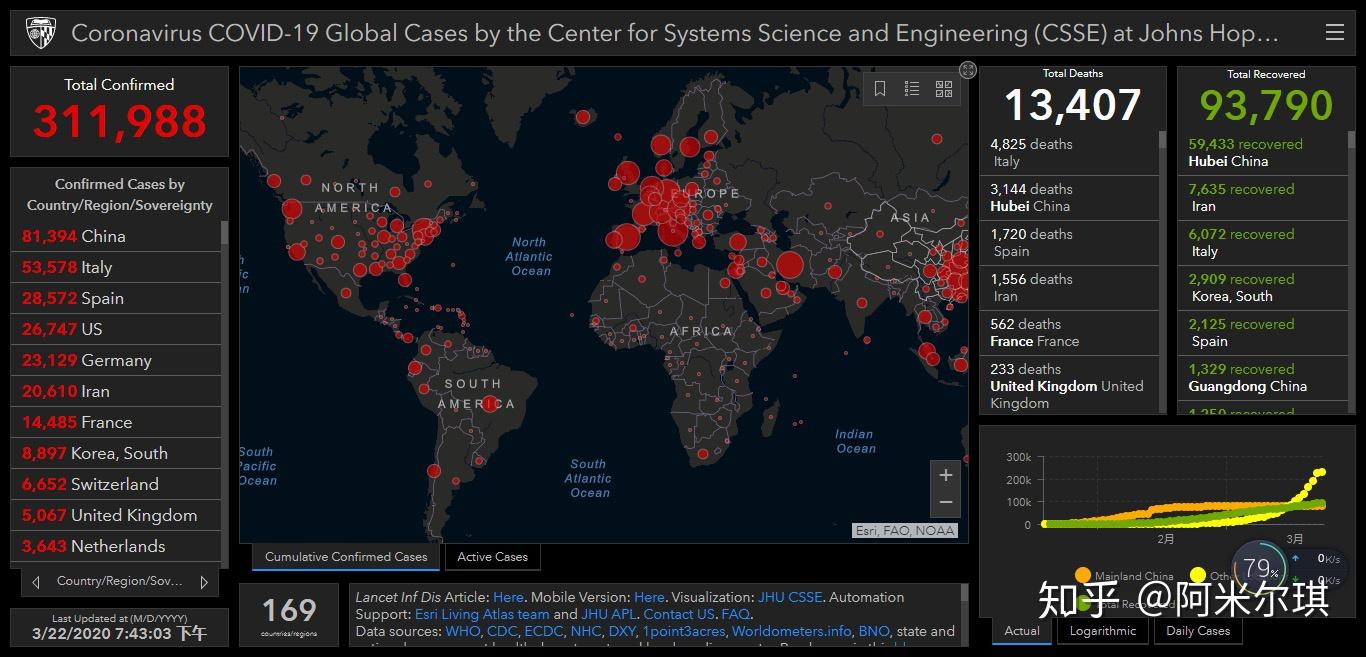
Task: Open the DXY data source link
Action: (622, 631)
